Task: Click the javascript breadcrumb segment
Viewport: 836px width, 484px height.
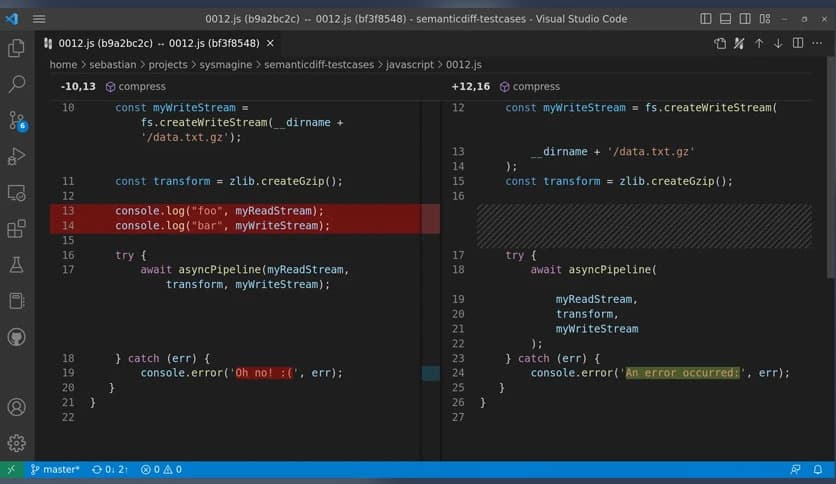Action: click(x=411, y=64)
